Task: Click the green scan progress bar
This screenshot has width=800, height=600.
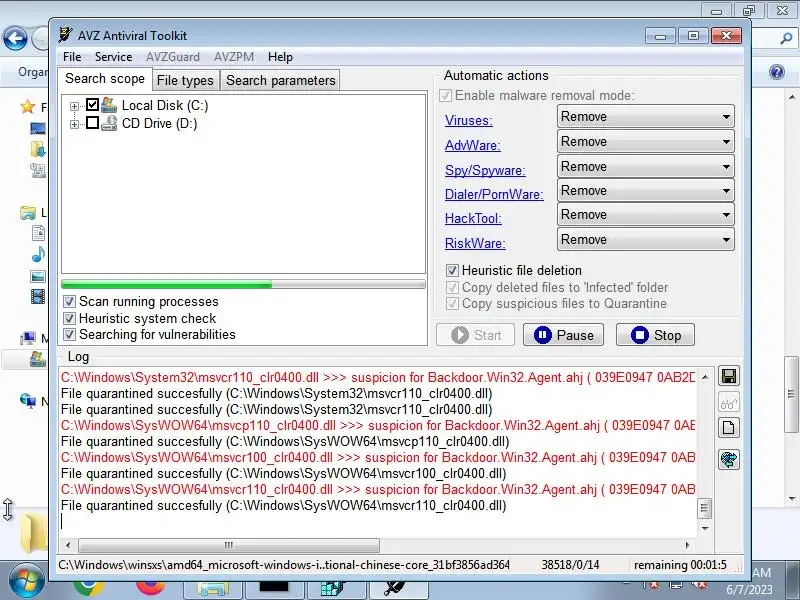Action: pyautogui.click(x=243, y=284)
